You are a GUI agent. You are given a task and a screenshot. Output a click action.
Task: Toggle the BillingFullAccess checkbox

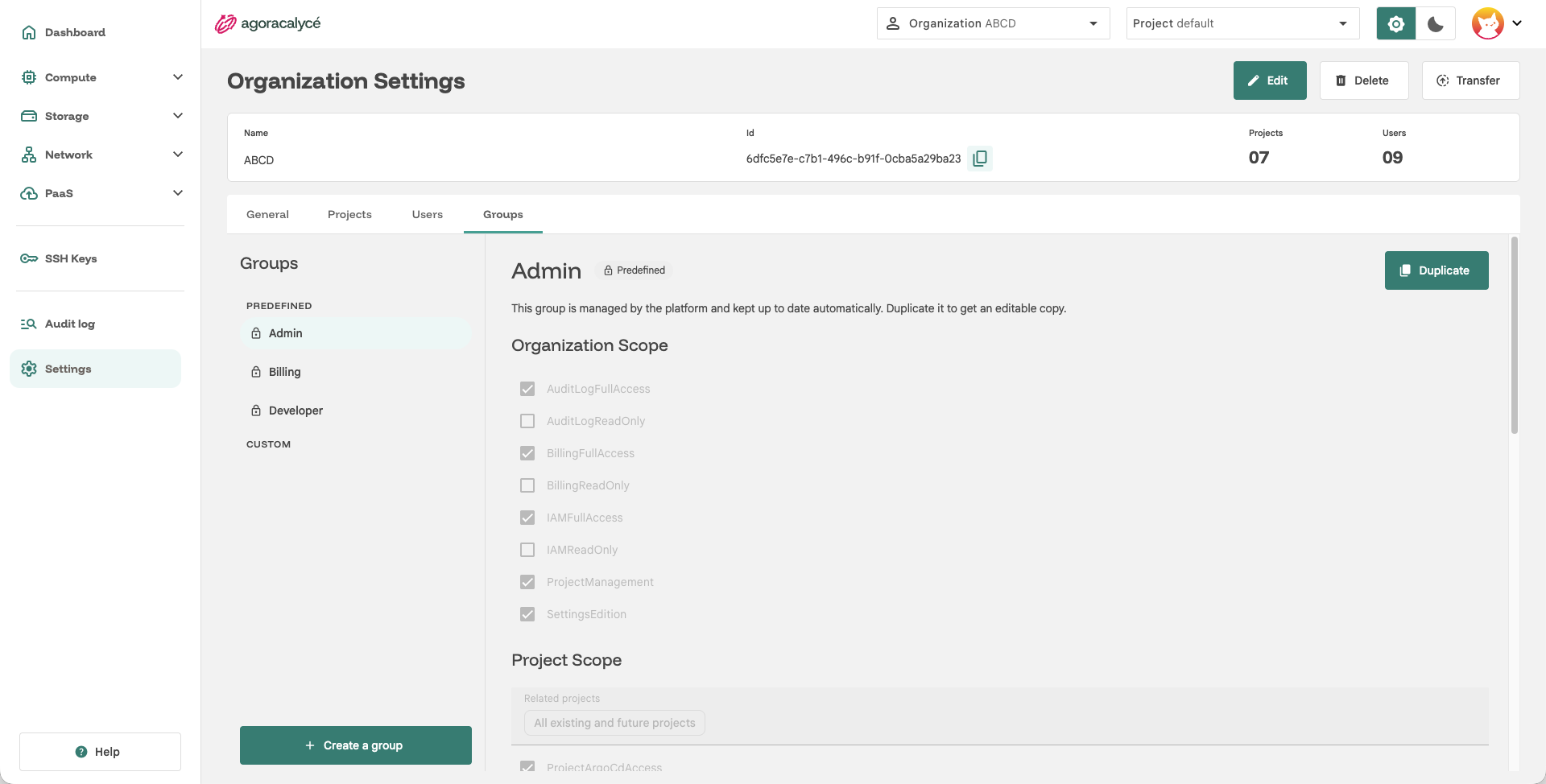coord(527,453)
